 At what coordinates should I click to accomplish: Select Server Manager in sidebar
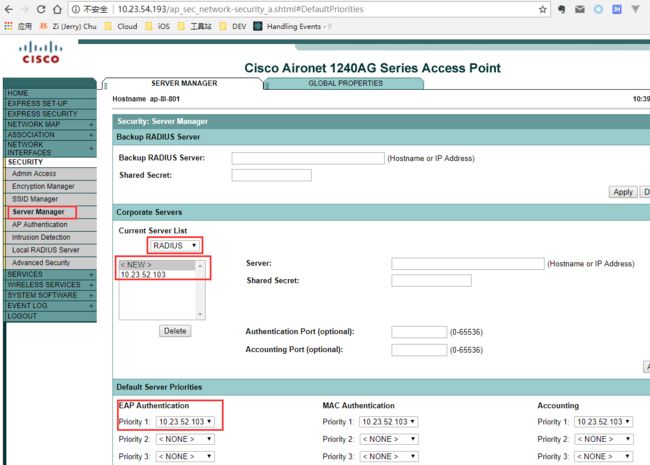coord(38,212)
